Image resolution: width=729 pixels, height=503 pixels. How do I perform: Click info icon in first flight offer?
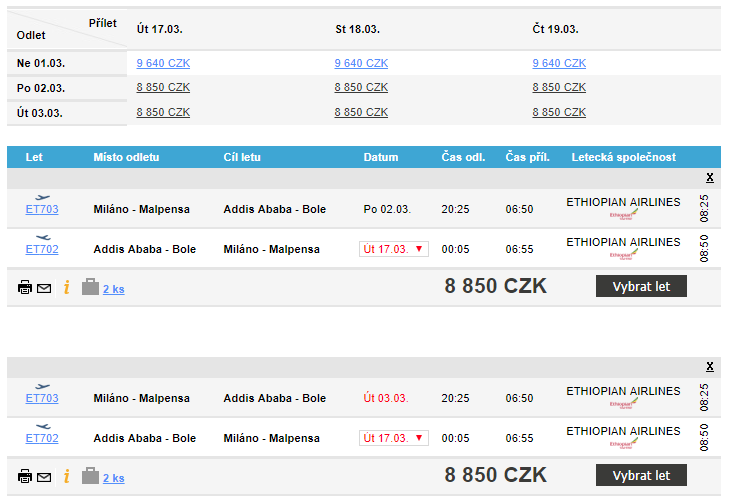click(x=67, y=288)
